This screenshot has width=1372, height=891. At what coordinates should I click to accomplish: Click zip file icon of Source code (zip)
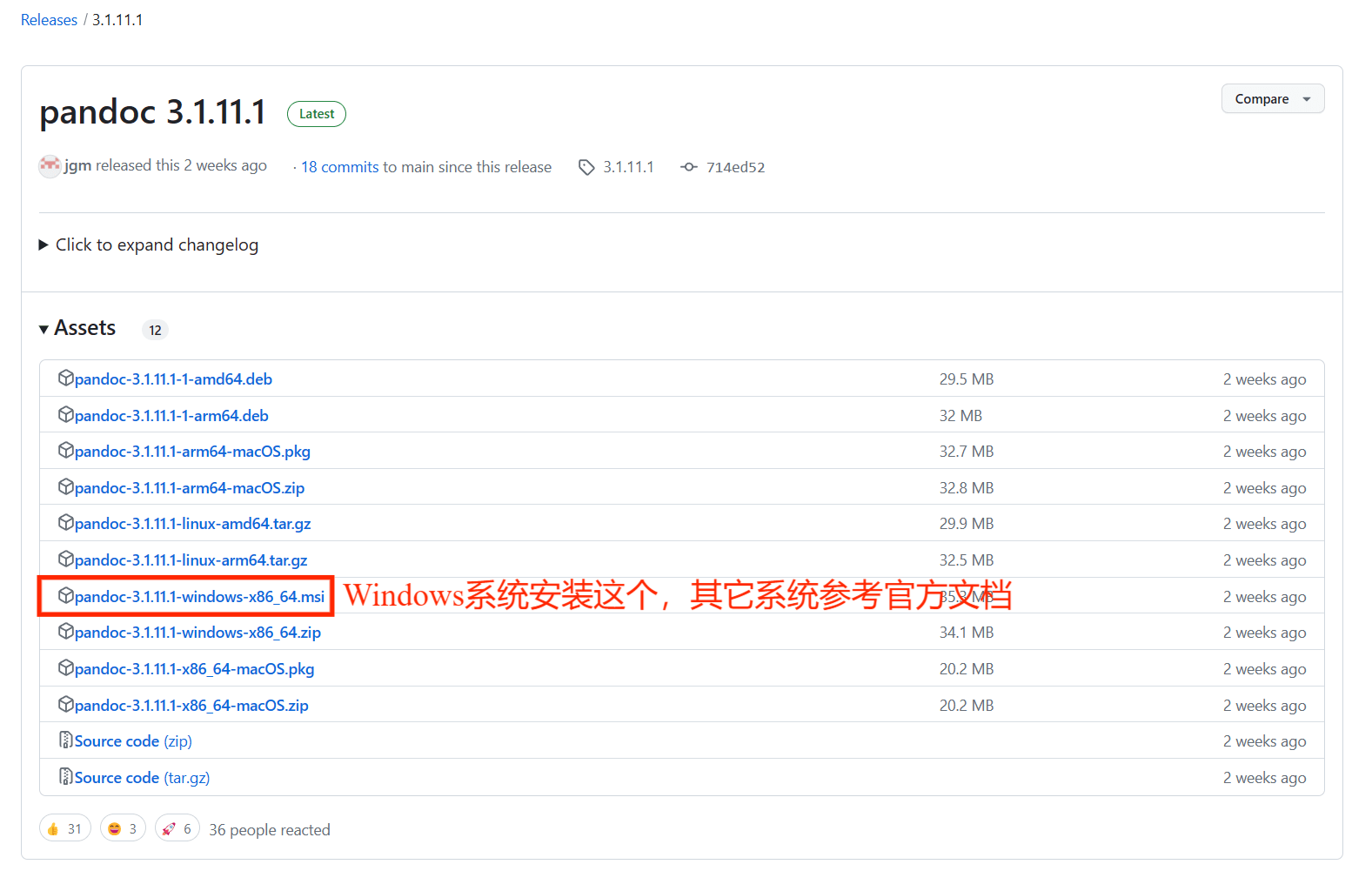click(x=66, y=740)
